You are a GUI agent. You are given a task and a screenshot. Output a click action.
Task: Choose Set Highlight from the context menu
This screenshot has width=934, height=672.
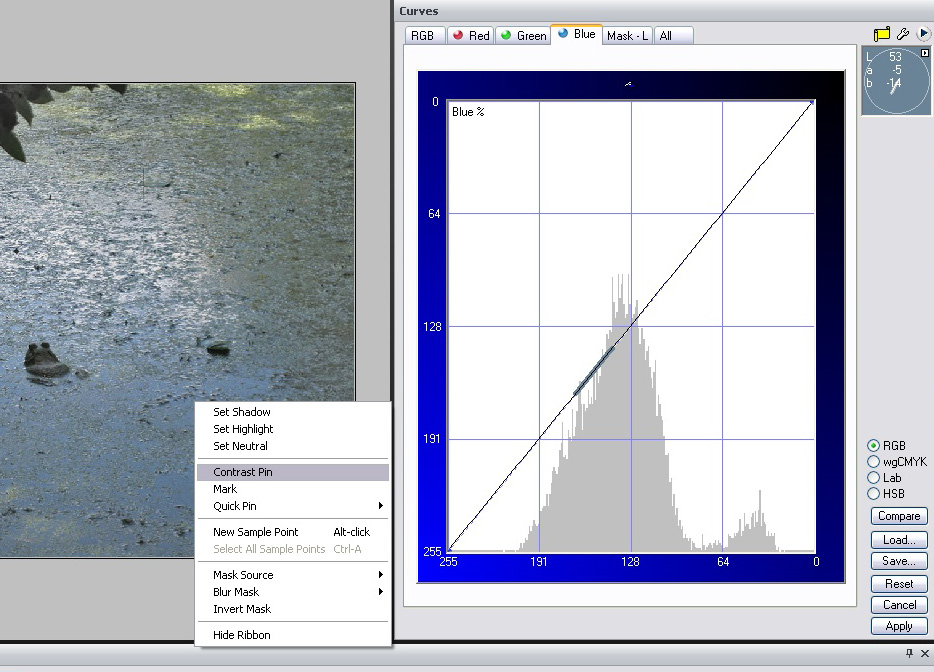pos(292,429)
